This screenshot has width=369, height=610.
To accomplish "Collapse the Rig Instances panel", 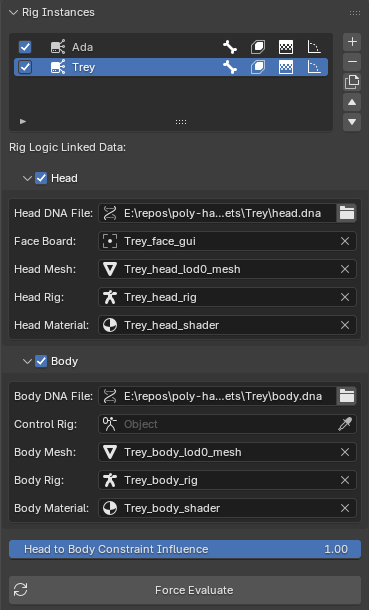I will click(x=14, y=12).
